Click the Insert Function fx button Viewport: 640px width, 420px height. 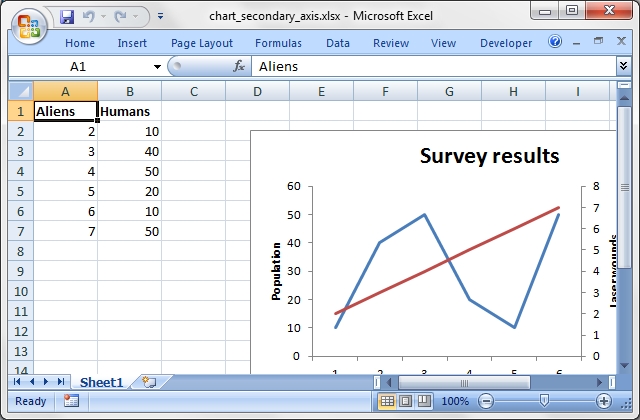[239, 66]
